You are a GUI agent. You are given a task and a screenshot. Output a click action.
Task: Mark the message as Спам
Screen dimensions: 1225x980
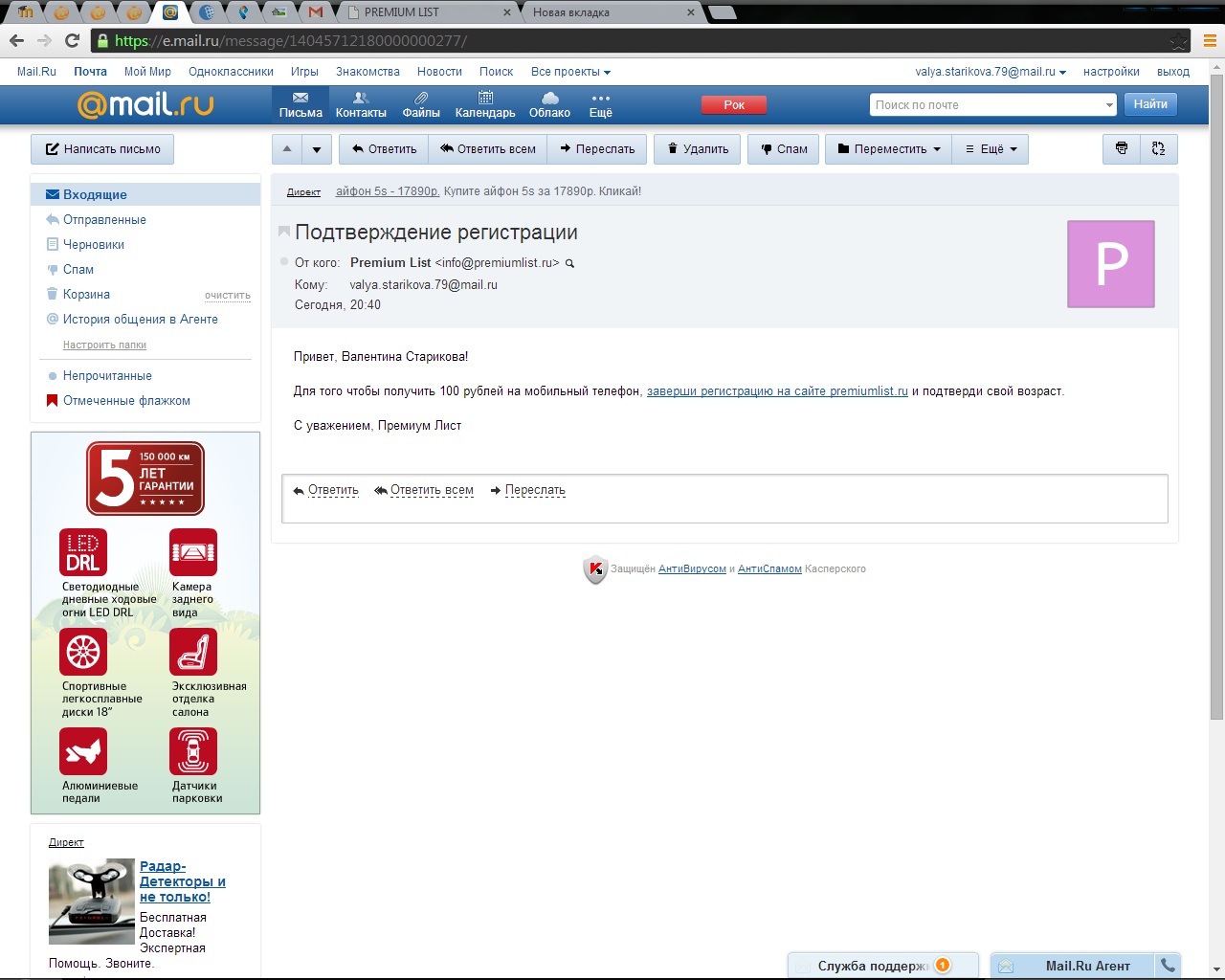point(784,149)
